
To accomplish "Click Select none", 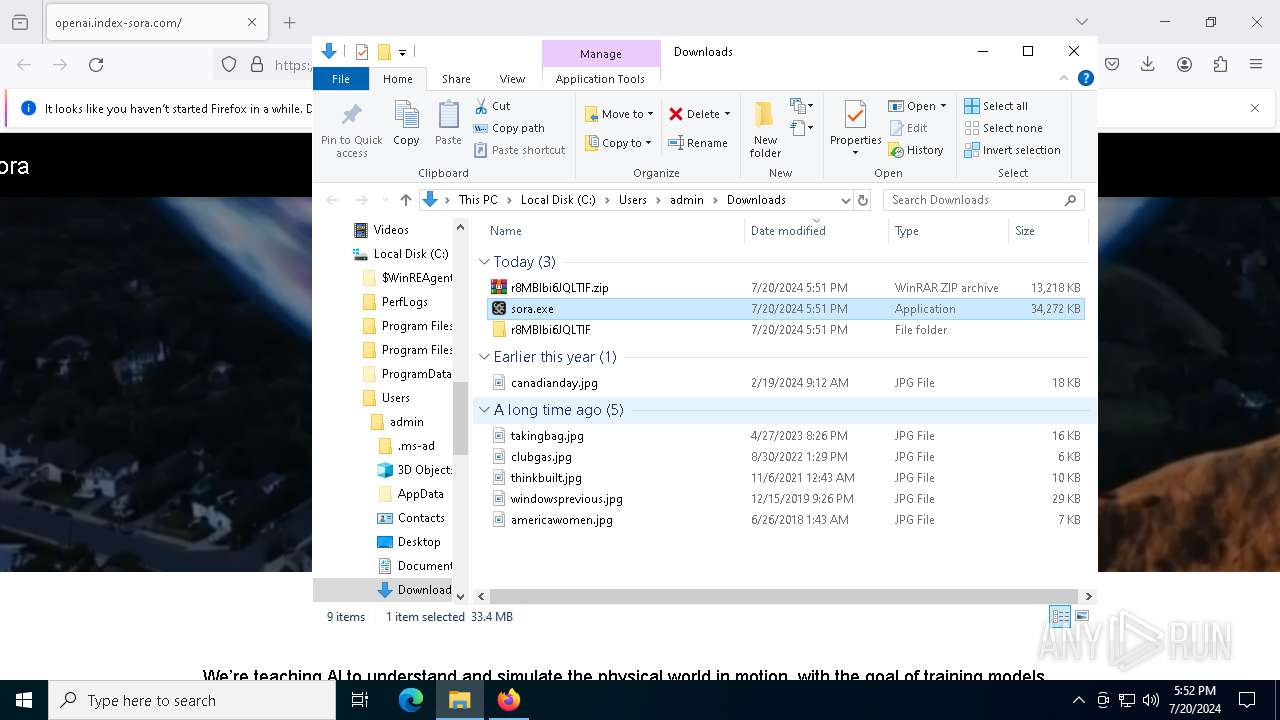I will (1003, 128).
